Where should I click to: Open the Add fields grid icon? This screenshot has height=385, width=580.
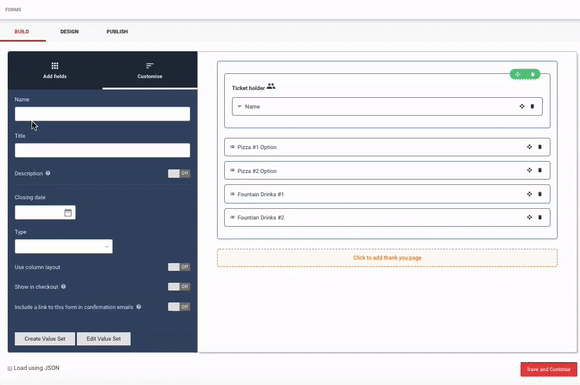coord(55,66)
